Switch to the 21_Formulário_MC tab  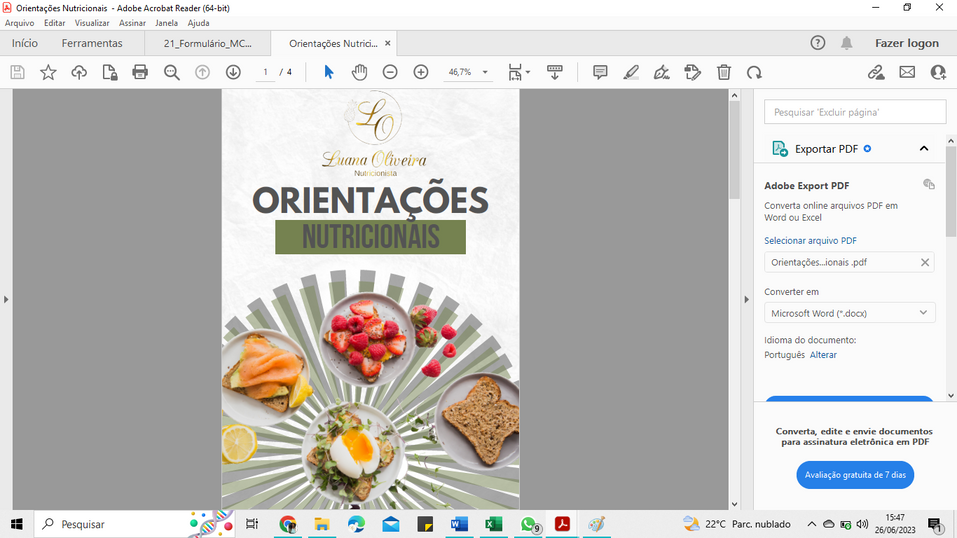(x=208, y=43)
